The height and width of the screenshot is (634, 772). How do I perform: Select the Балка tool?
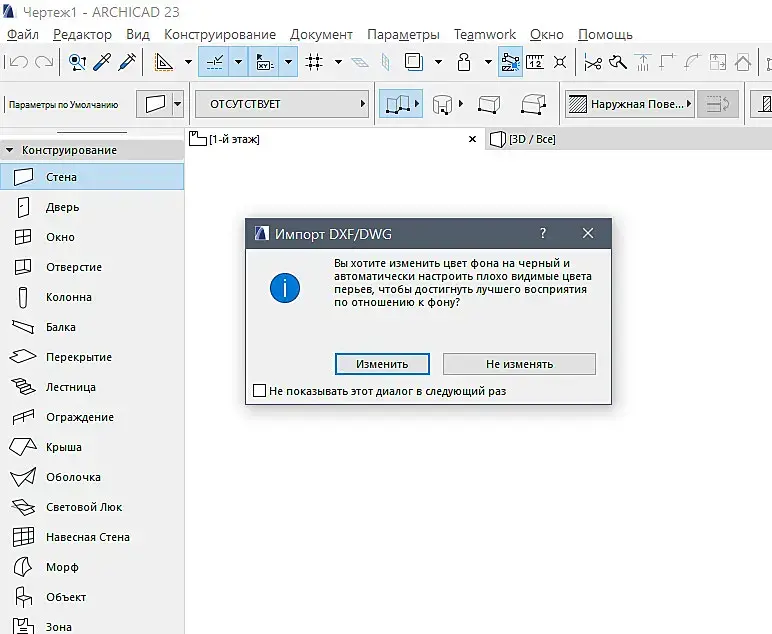[92, 327]
